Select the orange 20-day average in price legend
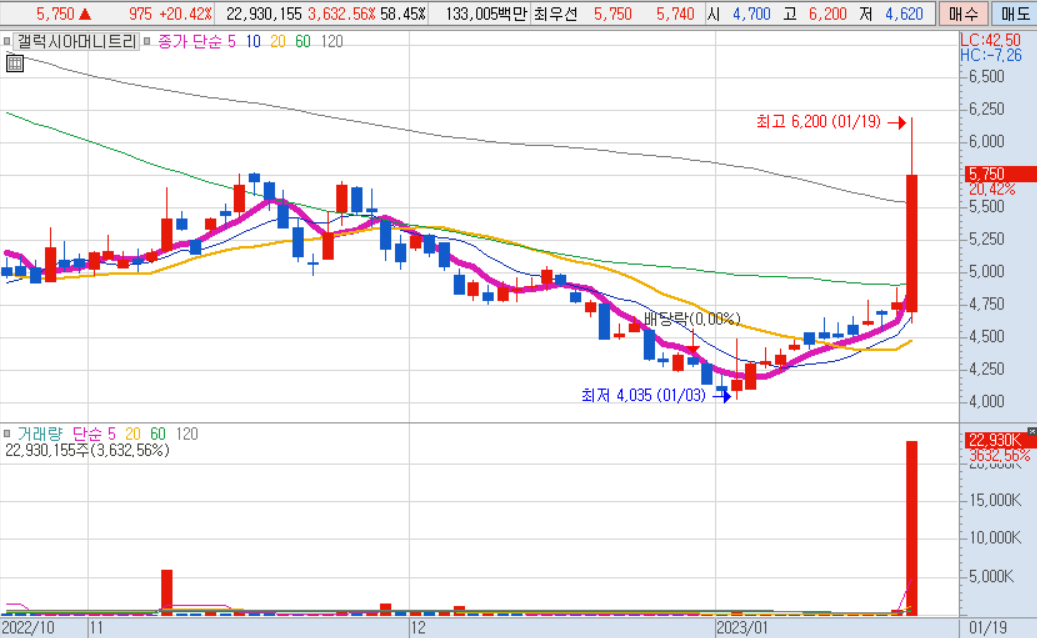Screen dimensions: 1037x638 (278, 42)
